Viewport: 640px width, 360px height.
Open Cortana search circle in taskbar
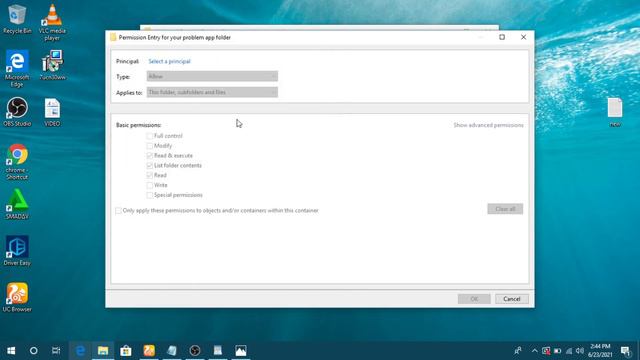33,351
